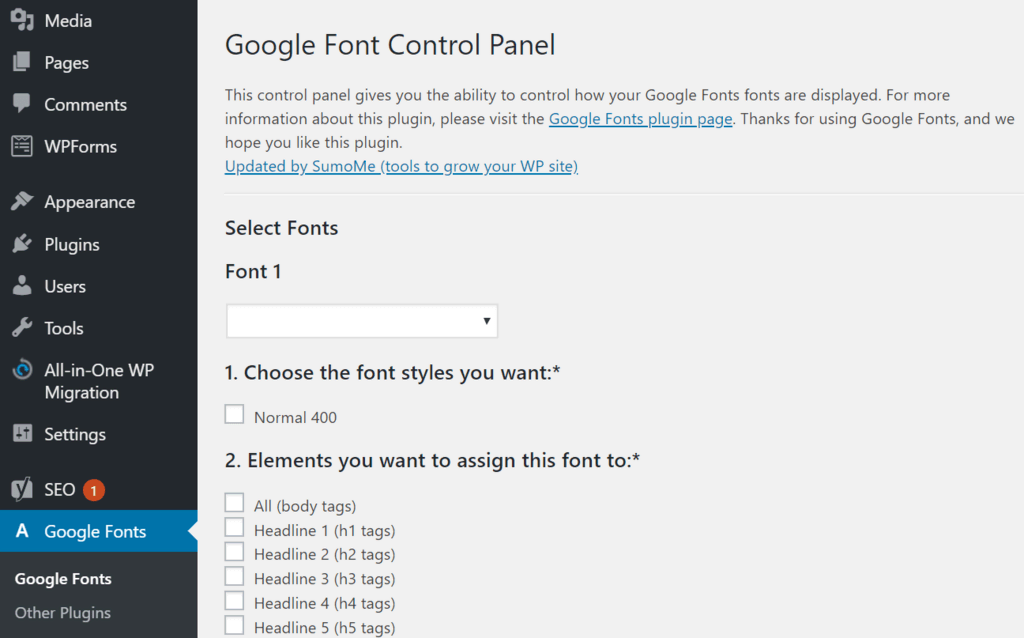Enable the Normal 400 font style
This screenshot has height=638, width=1024.
coord(234,413)
